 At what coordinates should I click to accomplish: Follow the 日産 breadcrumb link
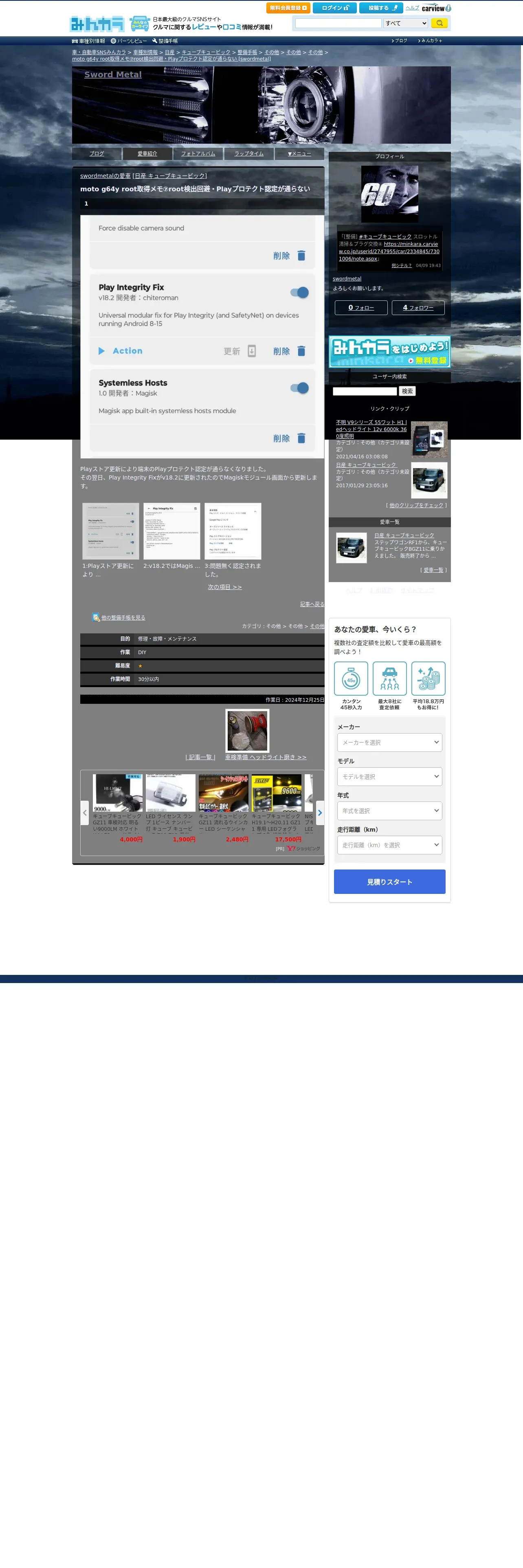pos(169,53)
